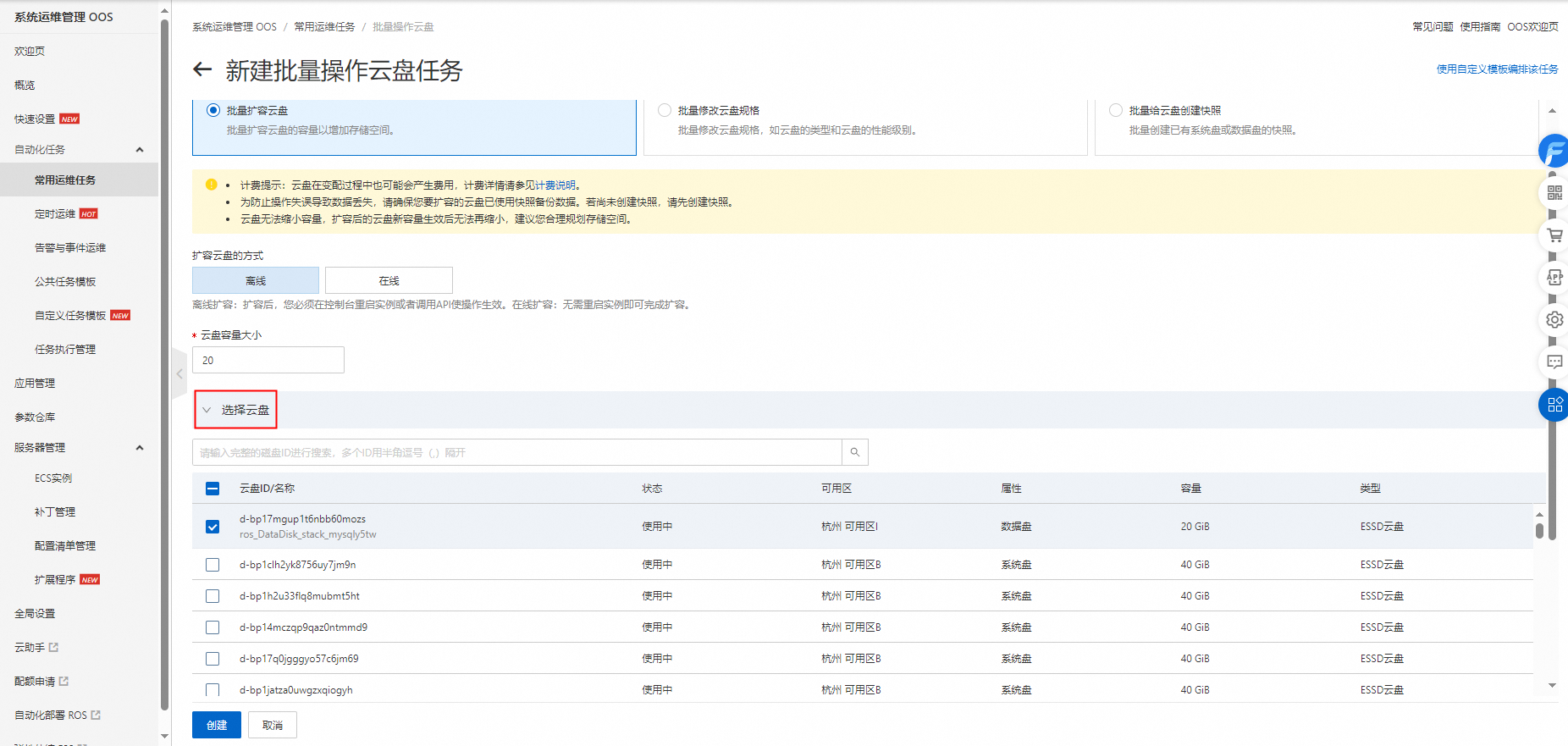Click the blue F floating assistant icon

1554,152
